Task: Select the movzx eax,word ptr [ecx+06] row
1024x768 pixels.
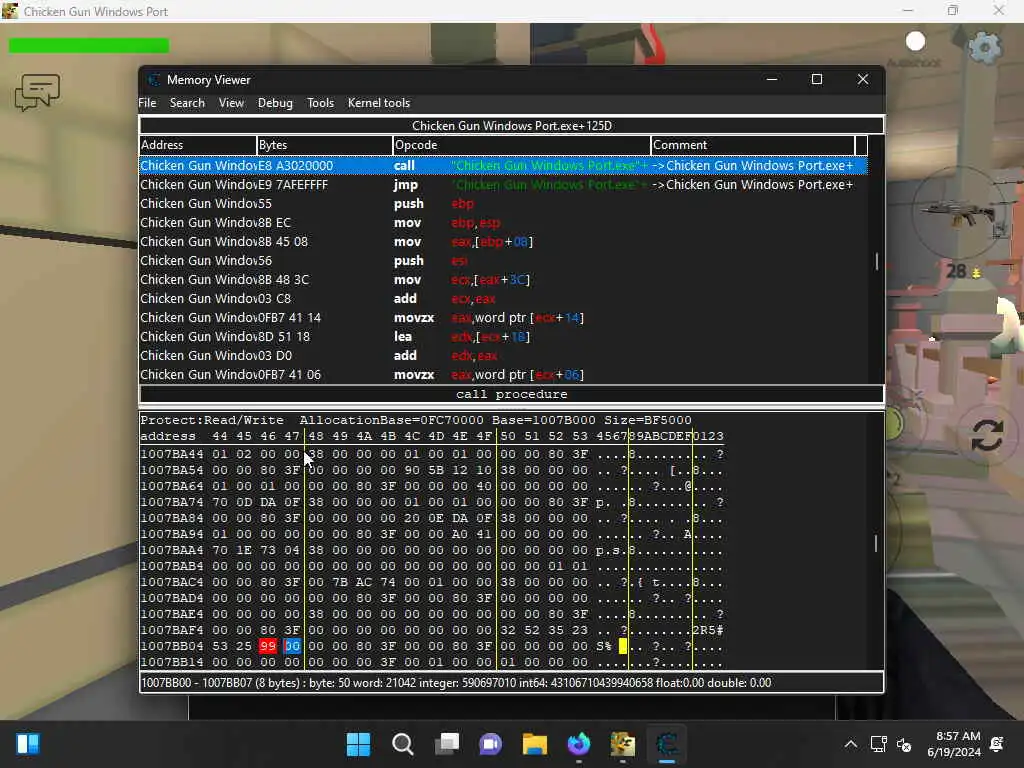Action: (x=503, y=374)
